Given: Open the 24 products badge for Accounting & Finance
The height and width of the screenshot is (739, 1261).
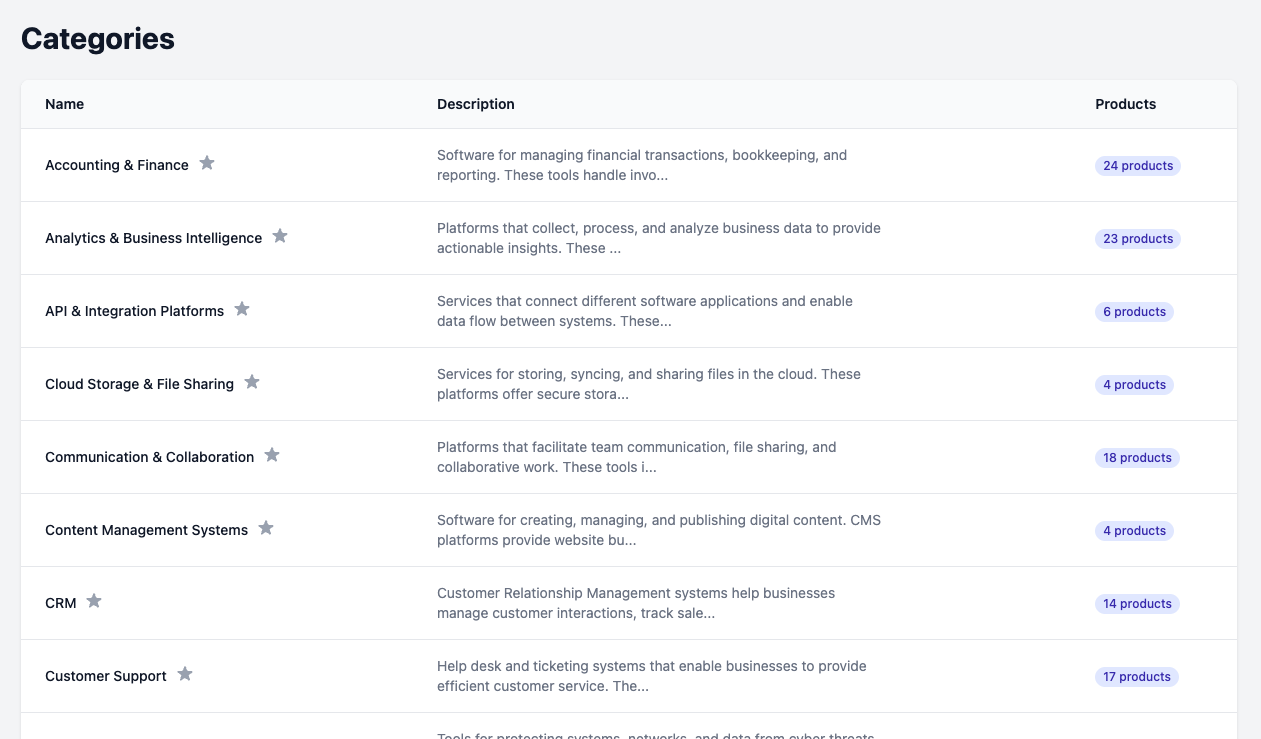Looking at the screenshot, I should click(x=1138, y=165).
